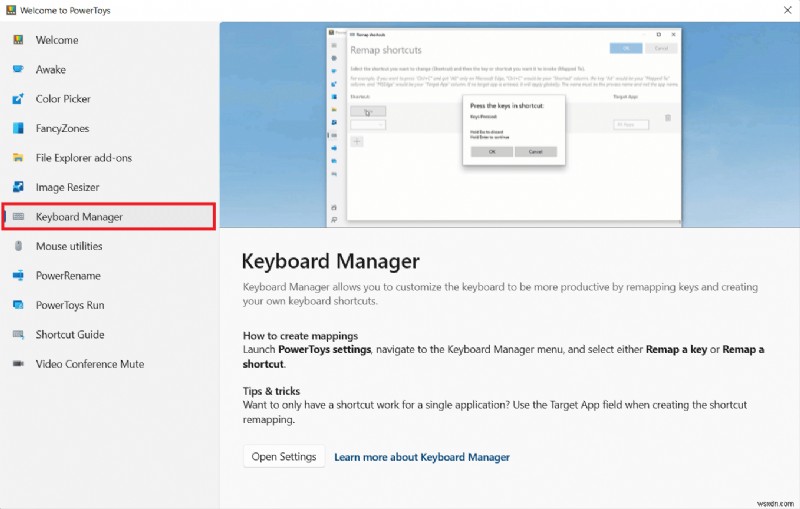
Task: Click the Mouse utilities mouse icon
Action: (x=18, y=246)
